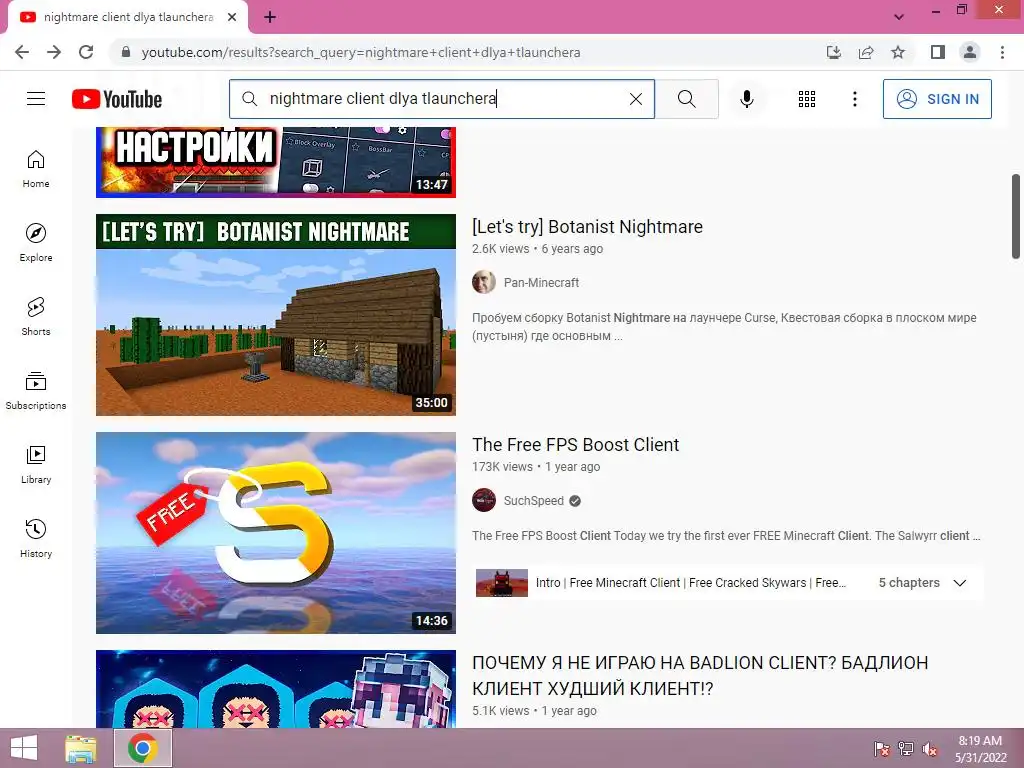Reload the page
The width and height of the screenshot is (1024, 768).
[86, 52]
